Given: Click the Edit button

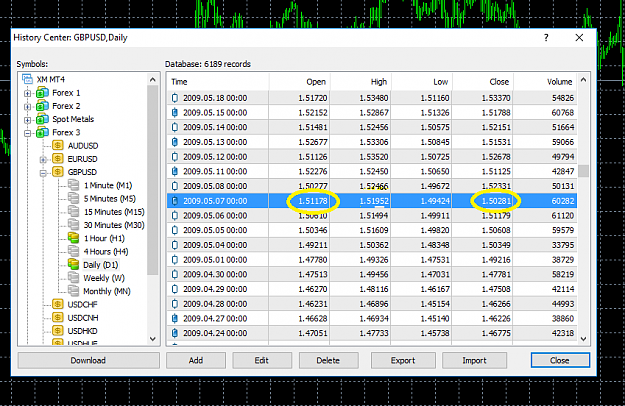Looking at the screenshot, I should (262, 360).
